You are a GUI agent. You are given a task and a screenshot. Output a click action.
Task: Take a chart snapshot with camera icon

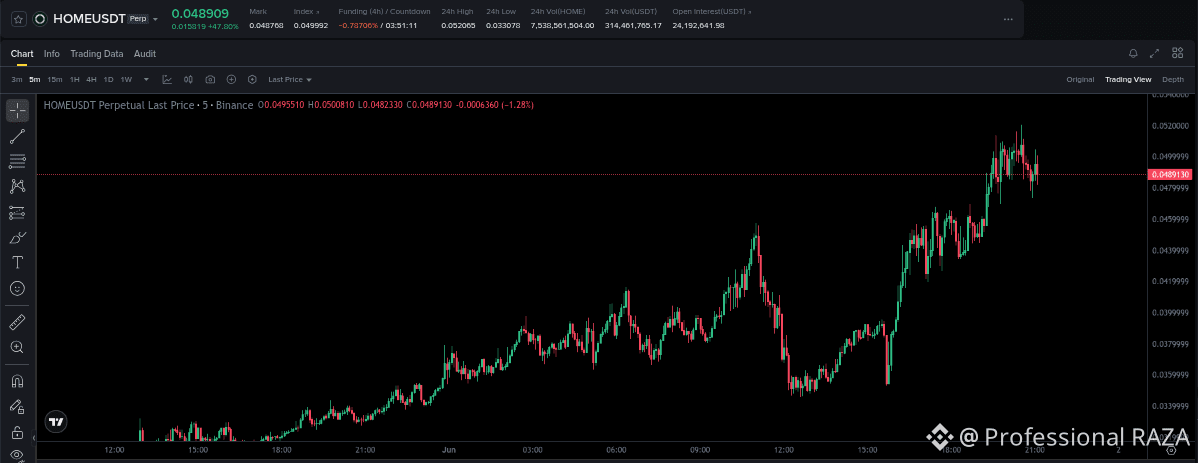[210, 79]
